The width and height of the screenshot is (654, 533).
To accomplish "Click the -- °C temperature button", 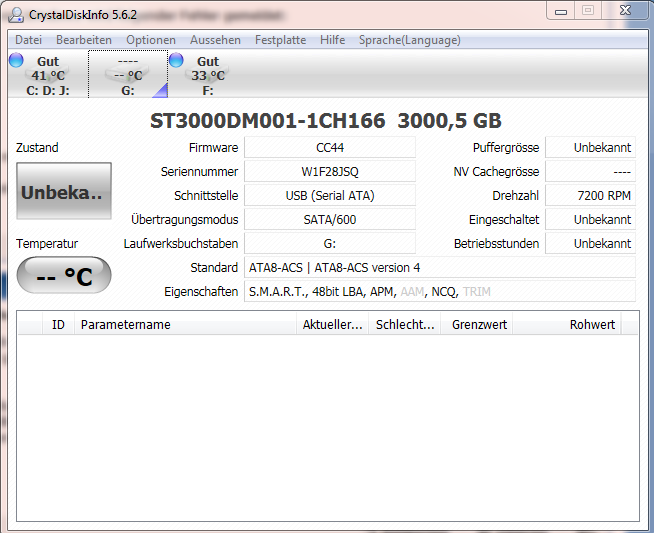I will coord(64,275).
